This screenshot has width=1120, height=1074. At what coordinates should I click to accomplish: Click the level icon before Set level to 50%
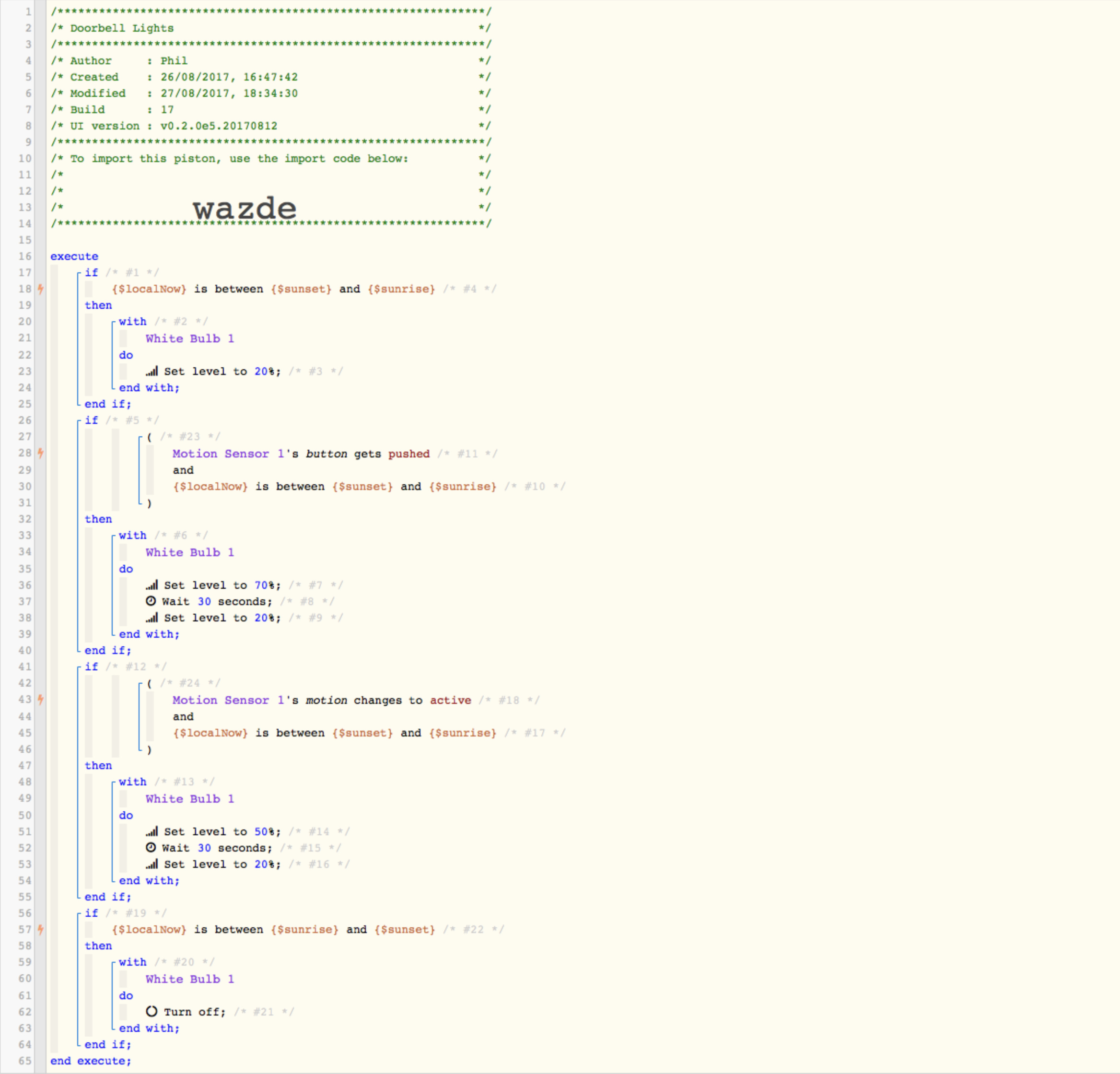(x=152, y=831)
